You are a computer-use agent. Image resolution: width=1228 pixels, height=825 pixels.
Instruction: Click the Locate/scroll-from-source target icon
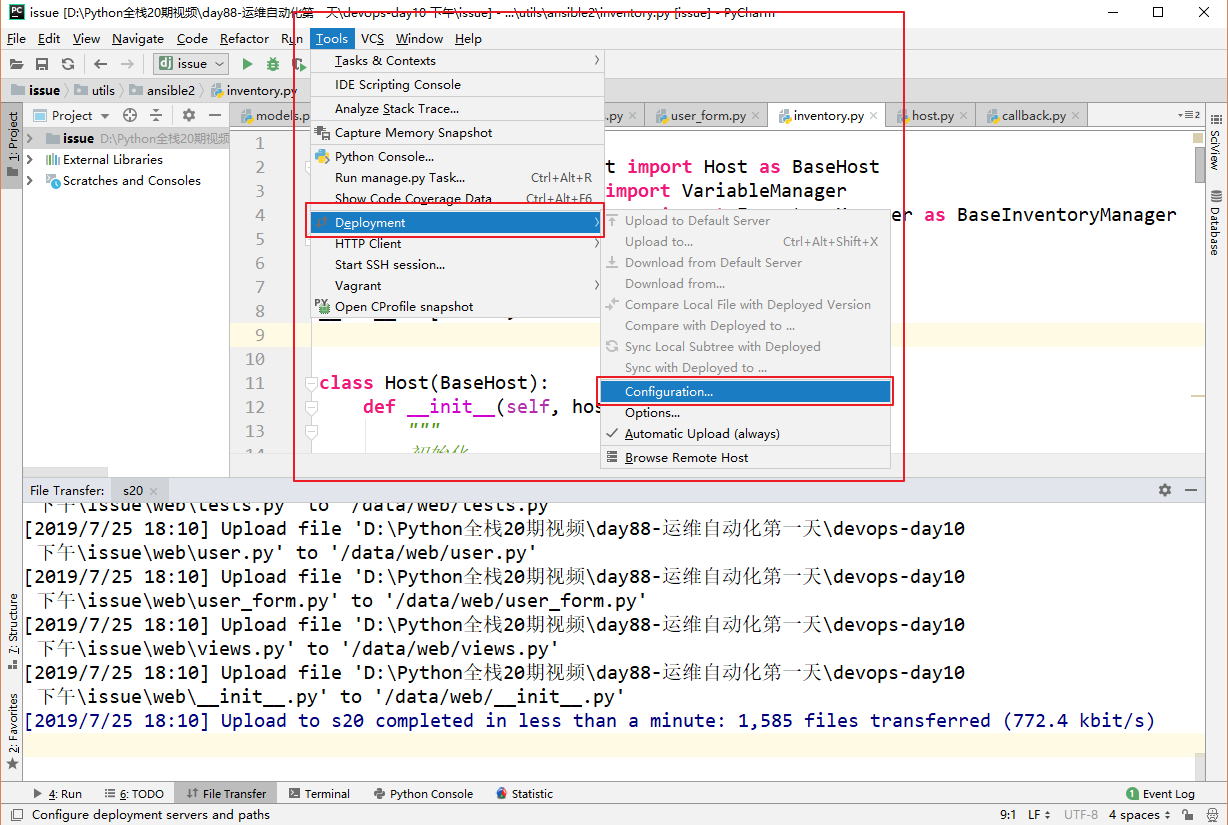pos(130,116)
